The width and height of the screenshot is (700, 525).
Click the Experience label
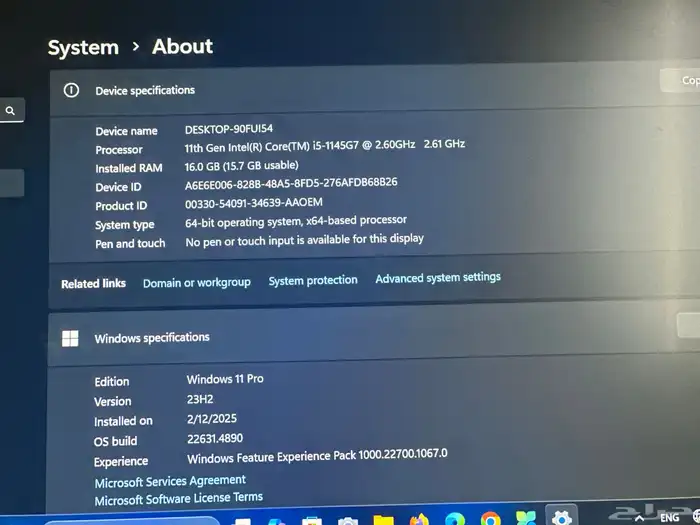[121, 462]
